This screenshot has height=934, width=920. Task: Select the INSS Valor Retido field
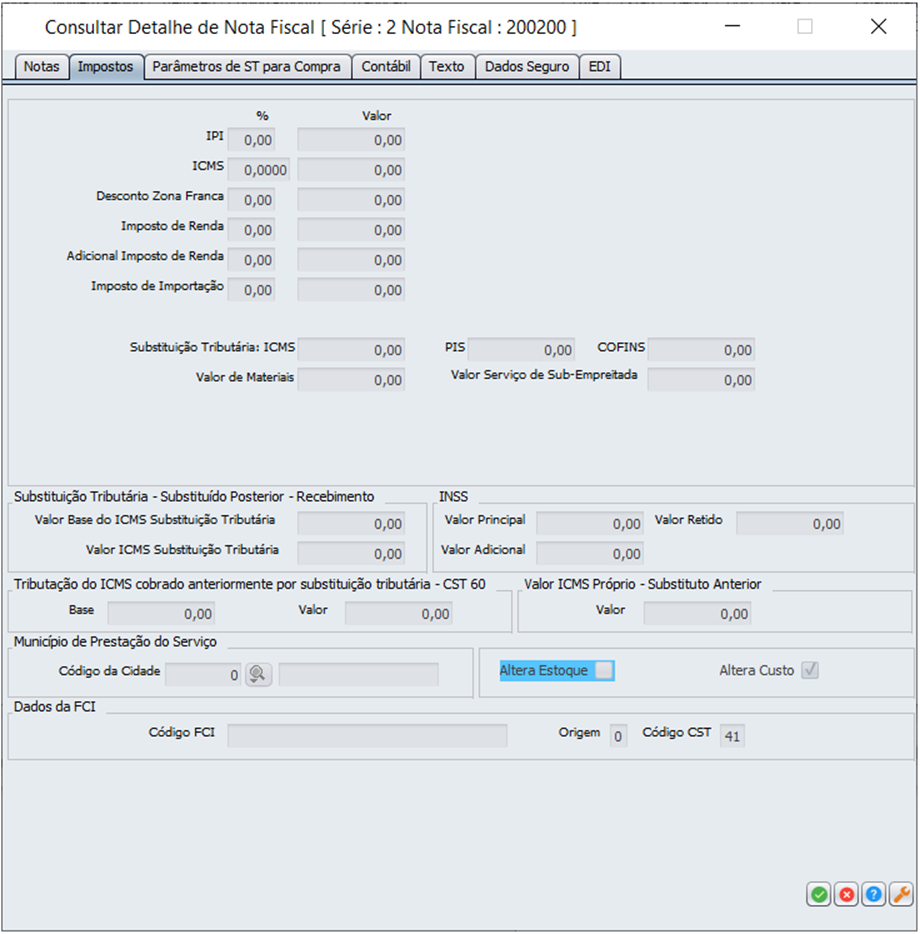pos(790,524)
